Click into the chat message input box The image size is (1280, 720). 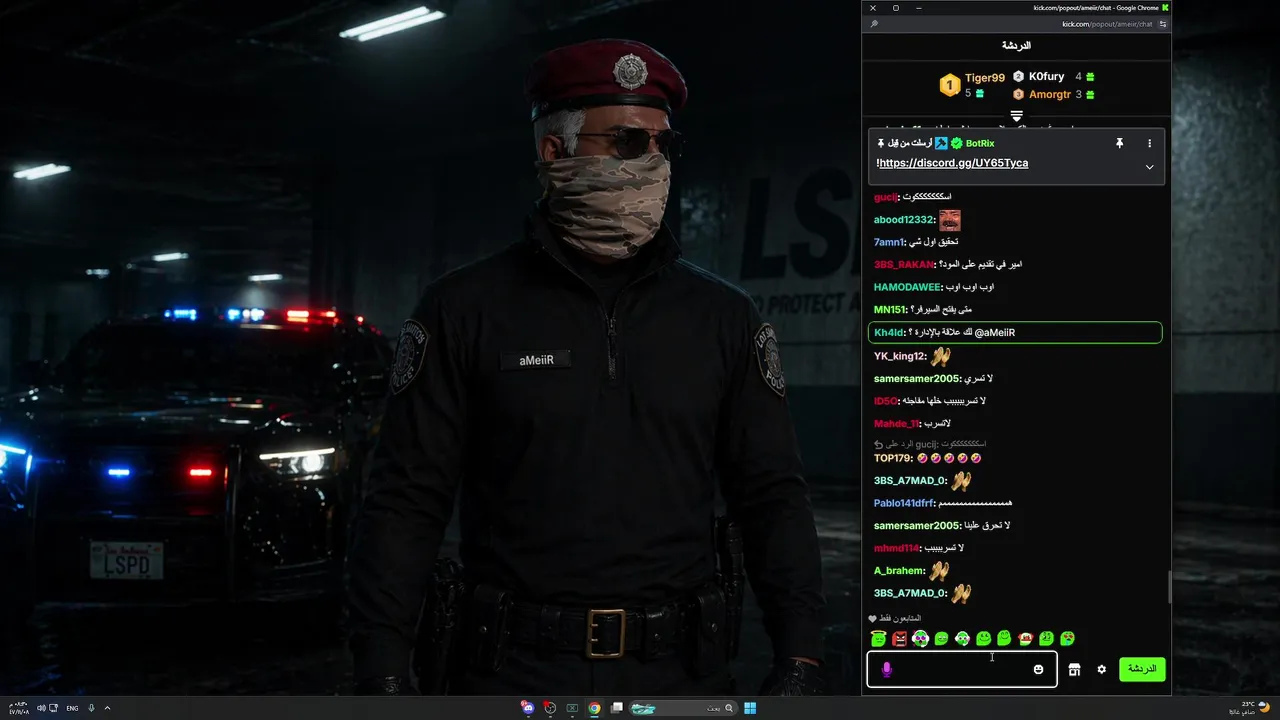click(x=961, y=669)
